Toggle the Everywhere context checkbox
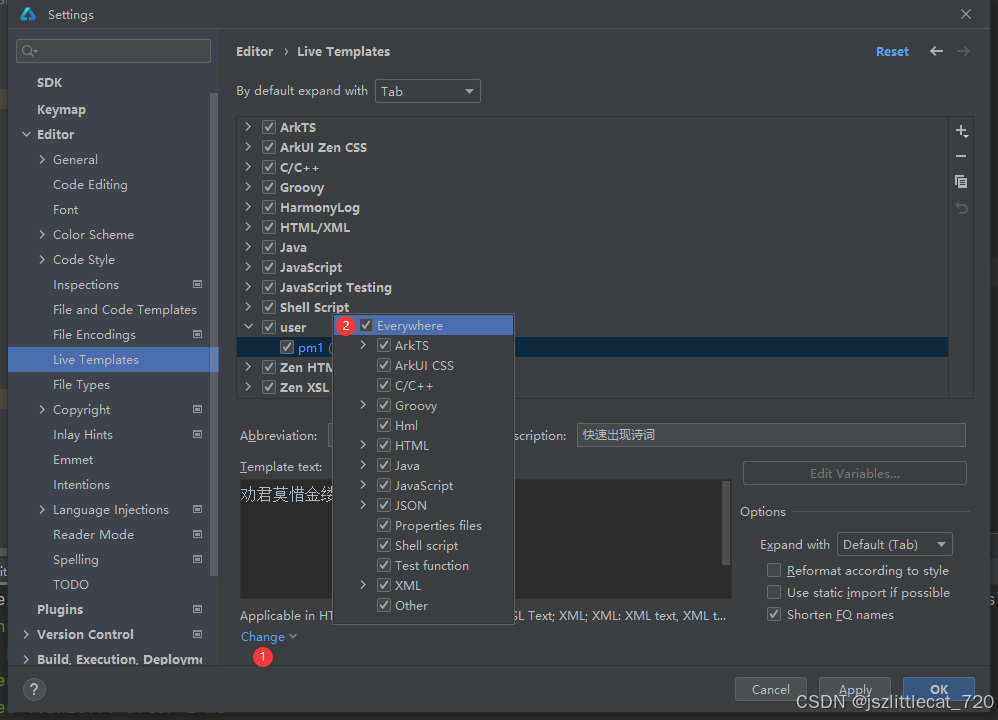998x720 pixels. coord(367,326)
